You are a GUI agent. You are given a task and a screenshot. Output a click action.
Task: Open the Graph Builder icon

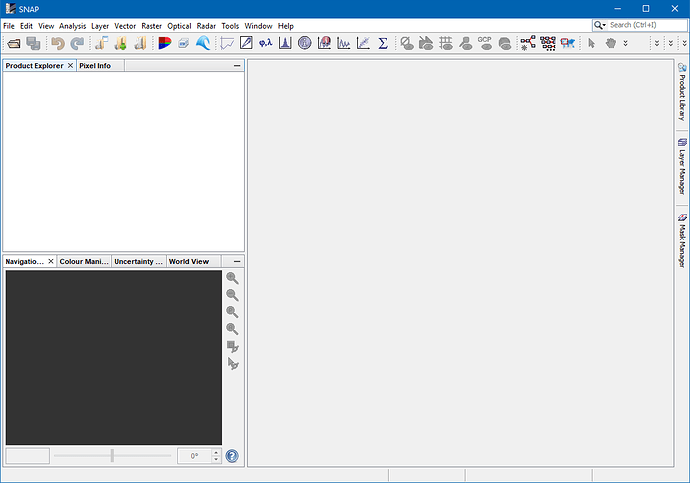coord(528,43)
